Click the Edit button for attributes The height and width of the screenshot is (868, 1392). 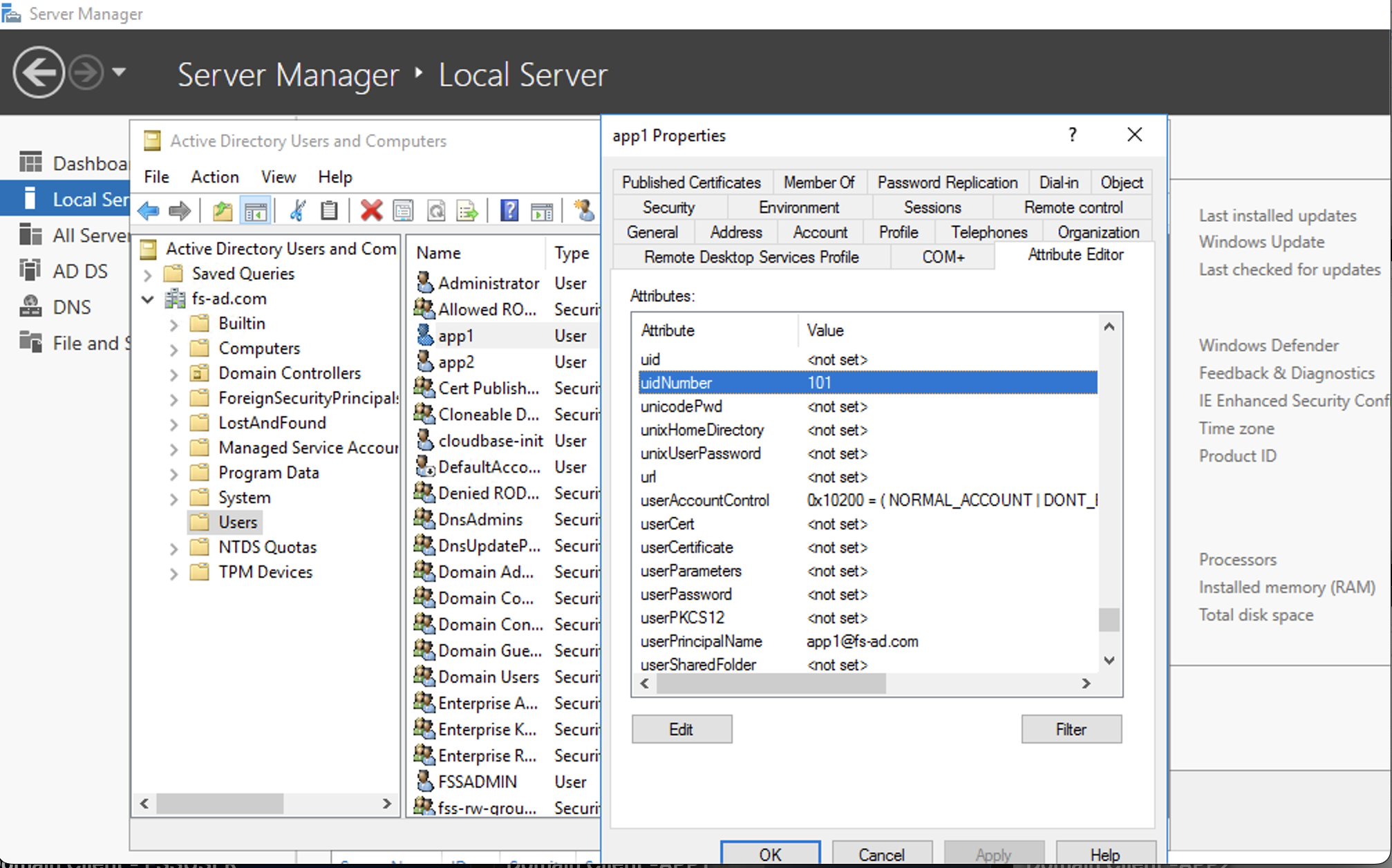681,729
